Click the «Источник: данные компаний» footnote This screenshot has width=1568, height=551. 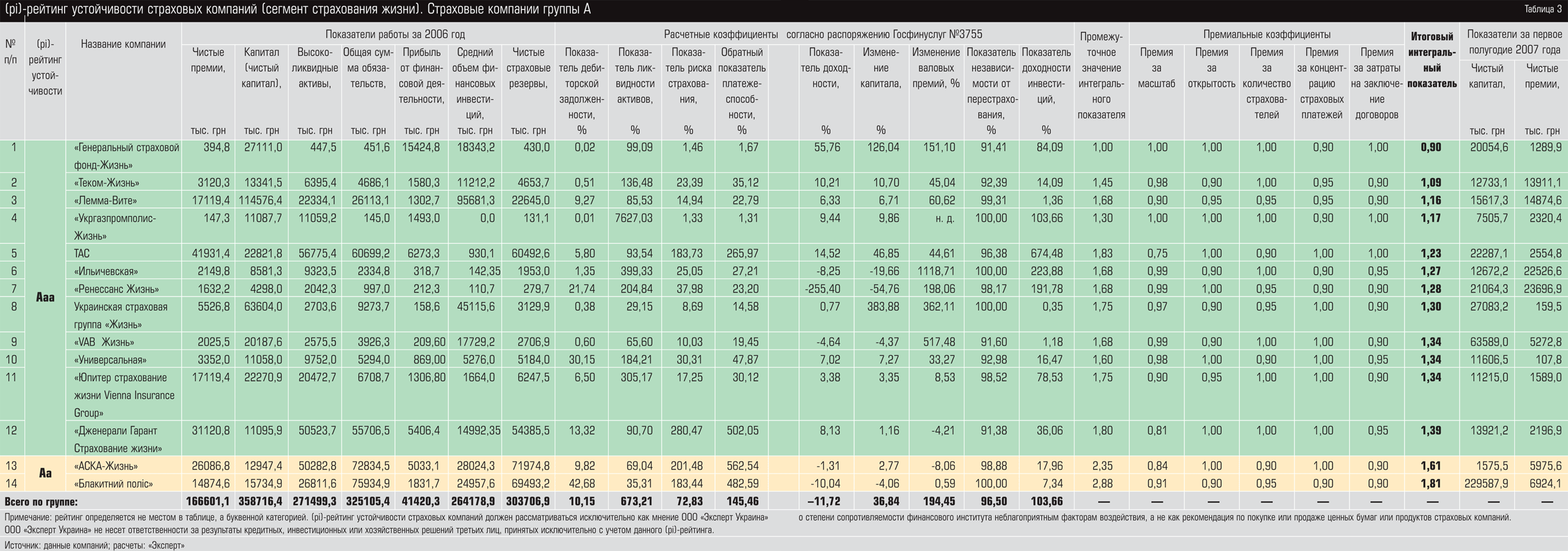(x=94, y=545)
